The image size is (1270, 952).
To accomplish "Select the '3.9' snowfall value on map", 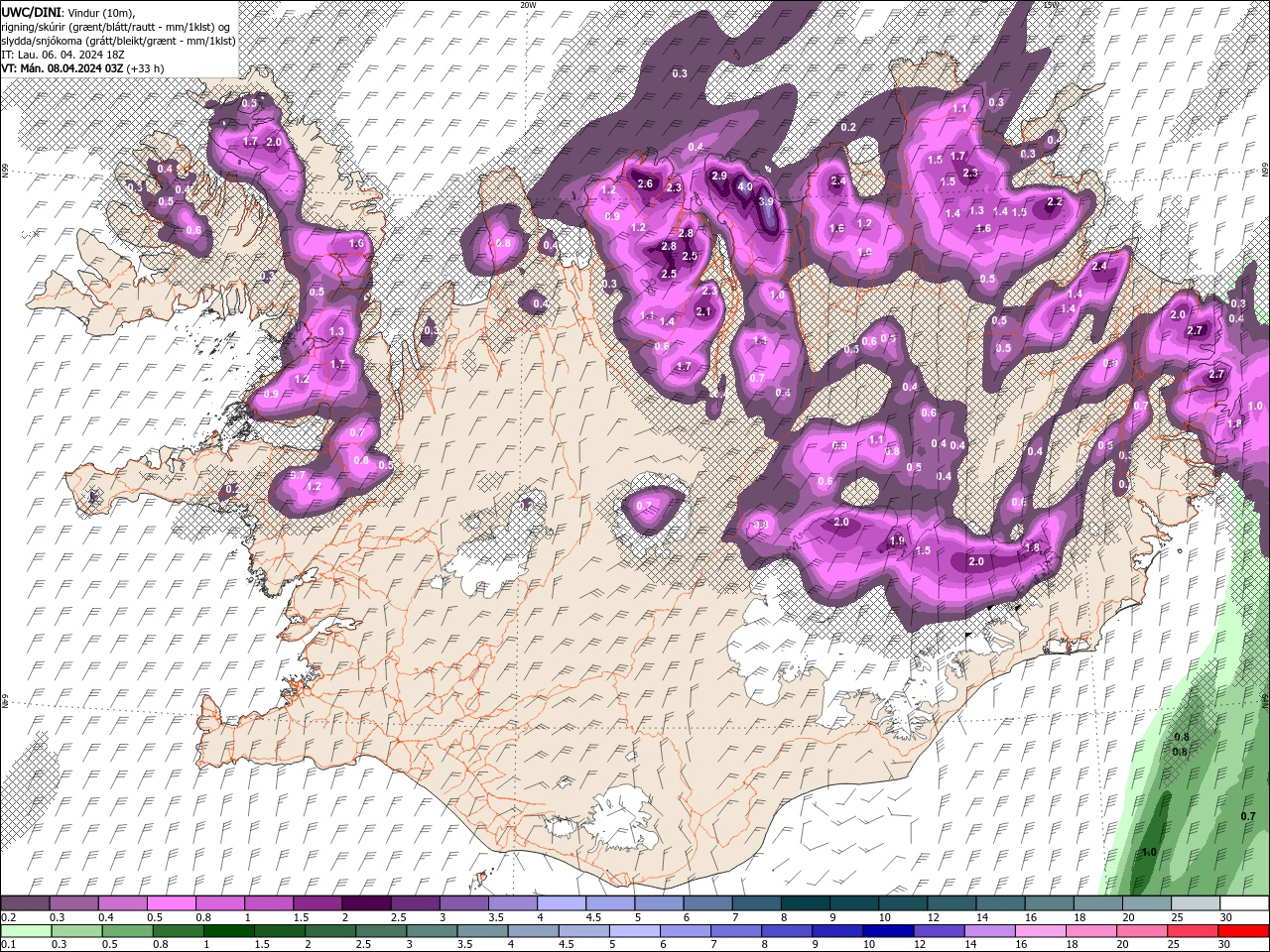I will point(766,201).
